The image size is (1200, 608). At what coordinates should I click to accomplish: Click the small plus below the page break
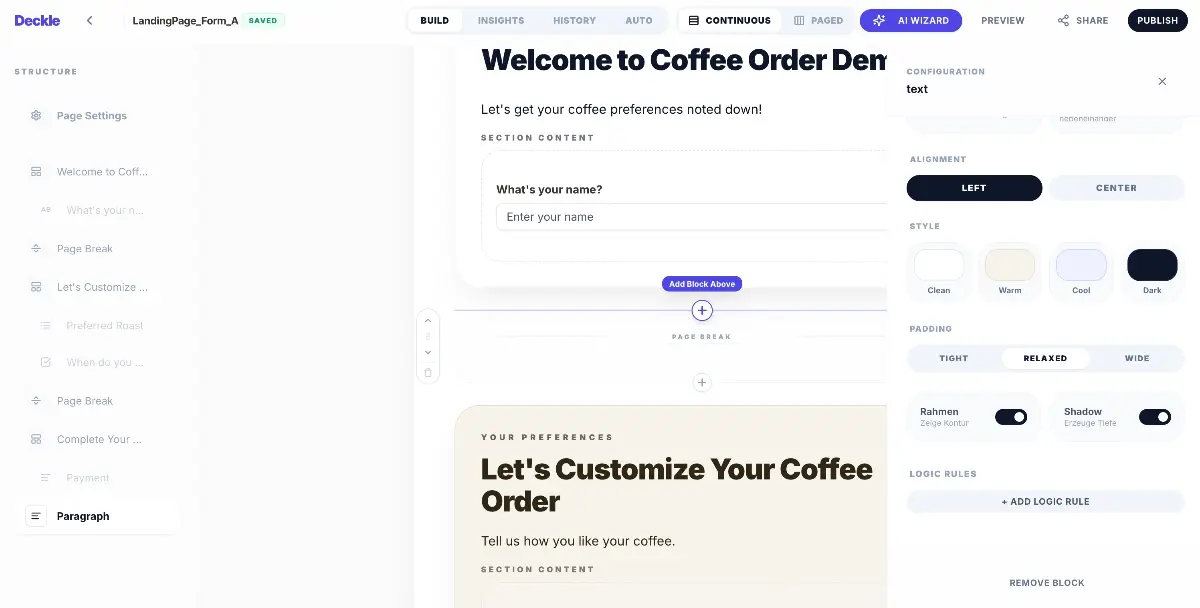coord(702,383)
